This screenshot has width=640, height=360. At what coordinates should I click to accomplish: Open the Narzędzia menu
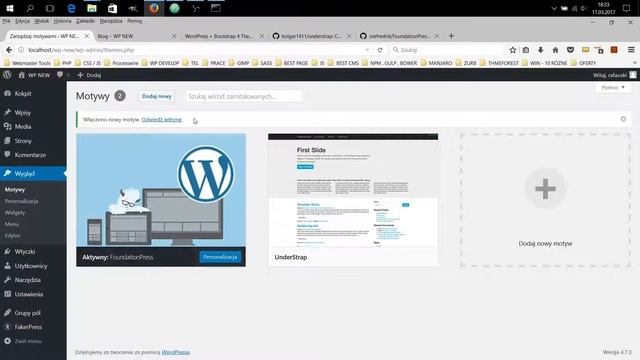[x=111, y=21]
